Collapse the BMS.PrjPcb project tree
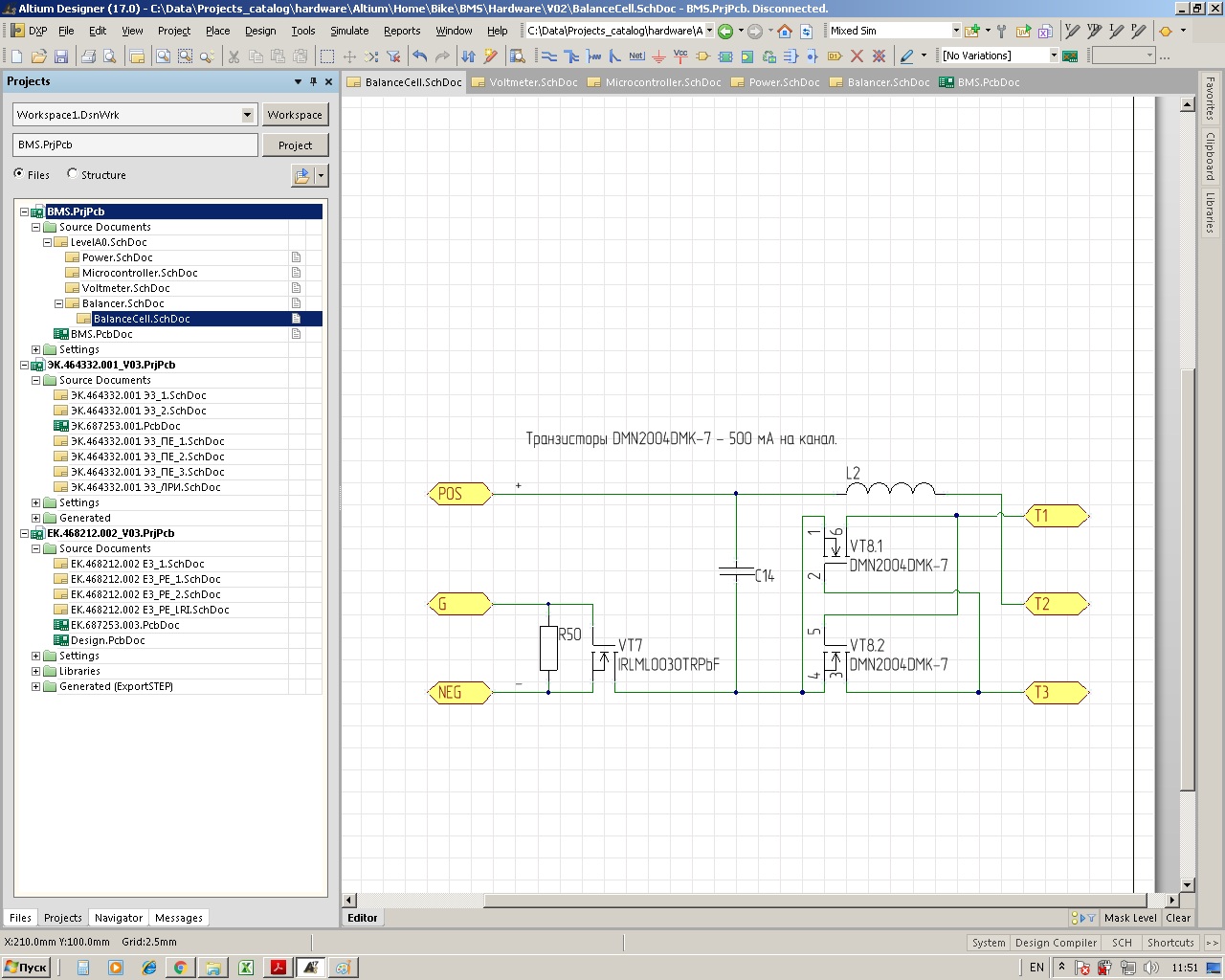This screenshot has height=980, width=1225. [25, 212]
